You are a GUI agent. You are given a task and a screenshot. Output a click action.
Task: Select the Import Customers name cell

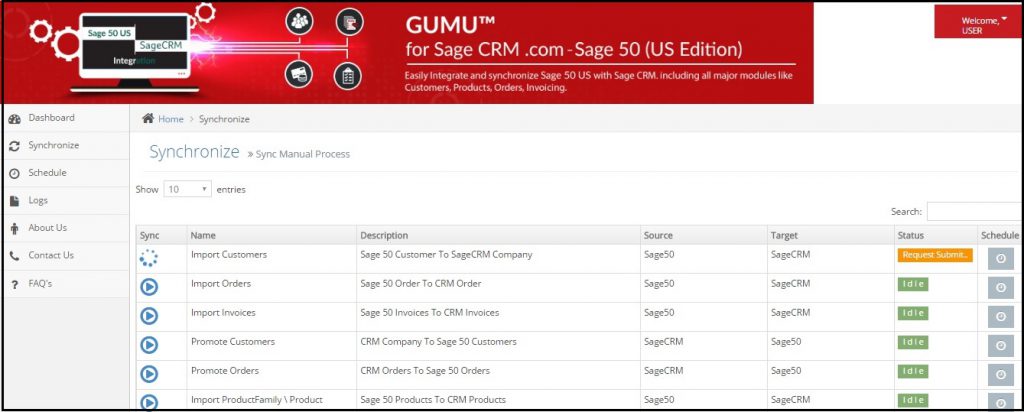272,259
